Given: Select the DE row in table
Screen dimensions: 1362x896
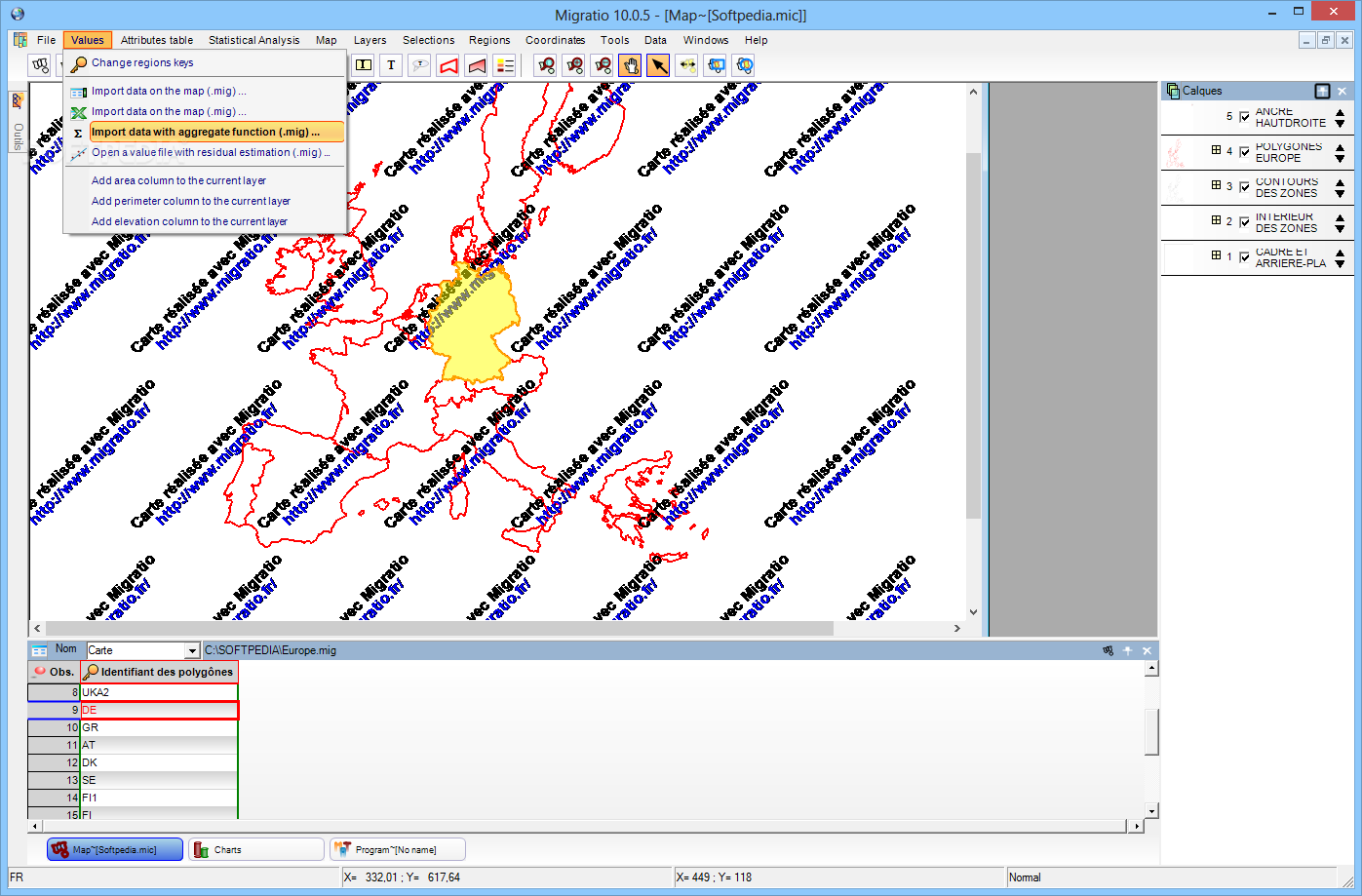Looking at the screenshot, I should 159,710.
